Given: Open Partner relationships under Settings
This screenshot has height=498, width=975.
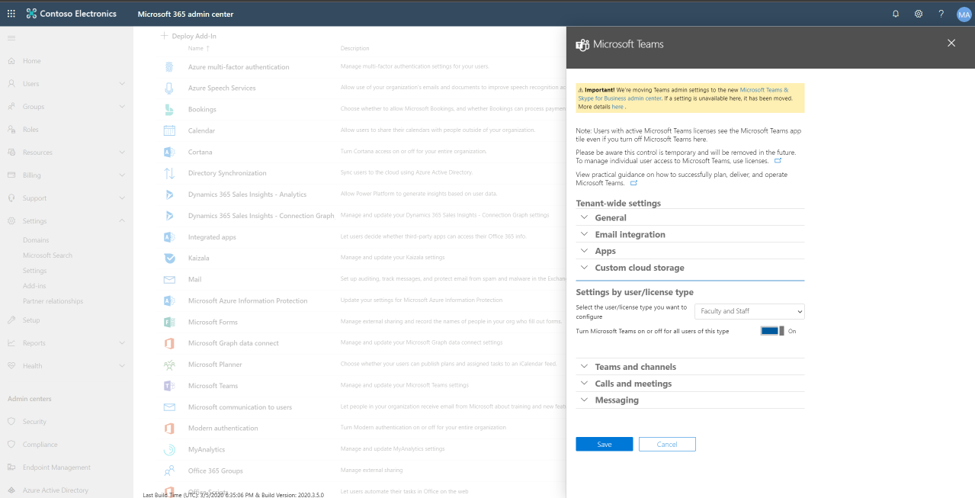Looking at the screenshot, I should tap(53, 301).
